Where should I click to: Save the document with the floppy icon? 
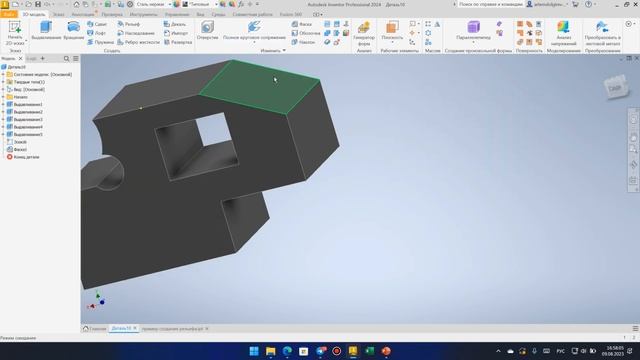click(38, 4)
